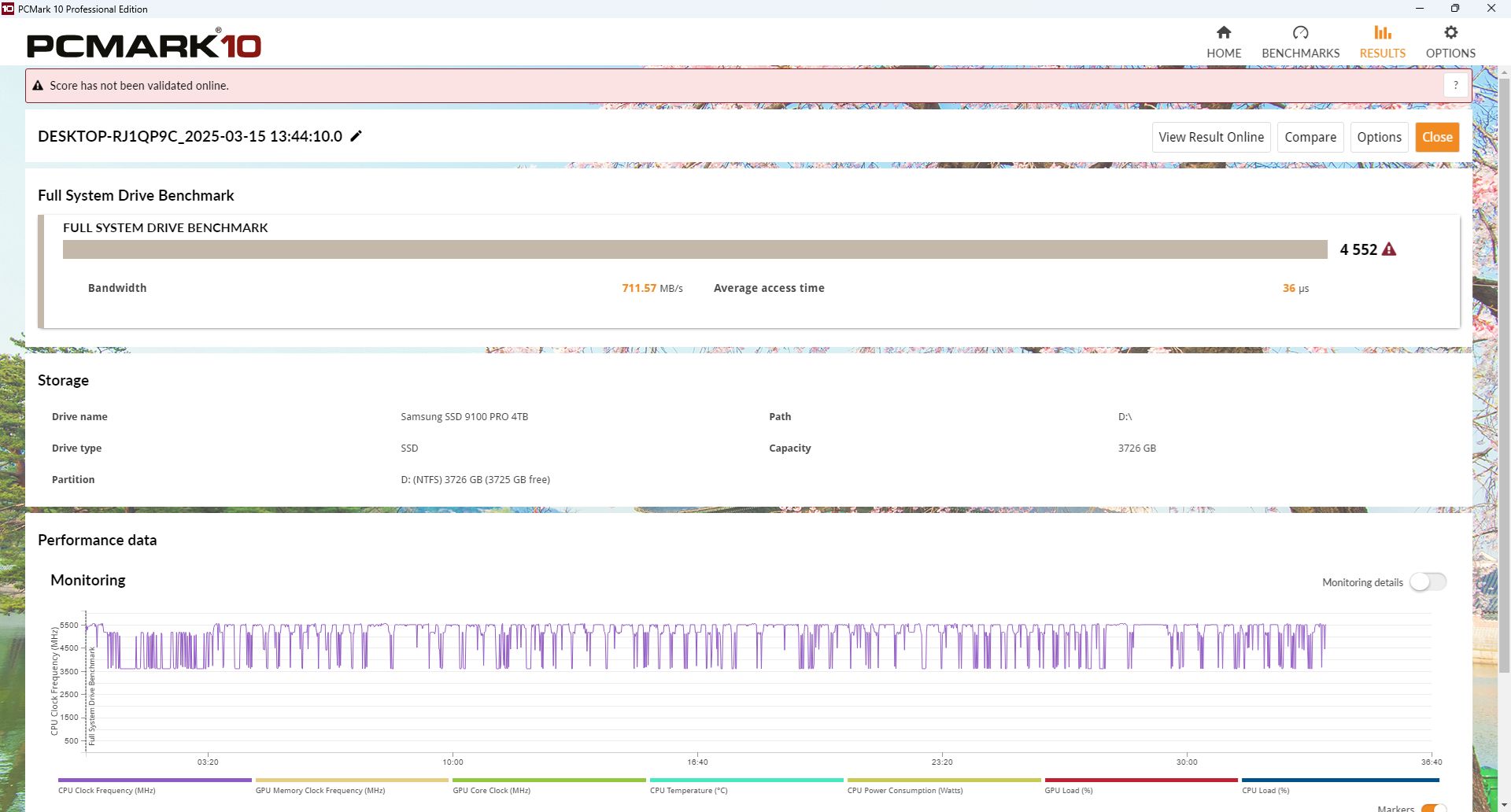Toggle CPU Clock Frequency (MHz) legend series

click(x=154, y=786)
